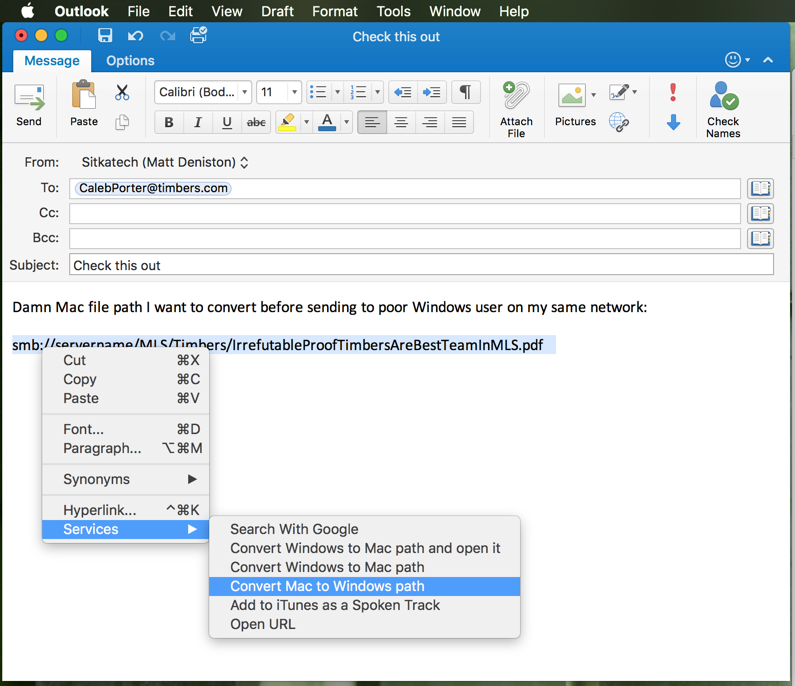Open the Calibri font name dropdown
795x686 pixels.
point(244,92)
